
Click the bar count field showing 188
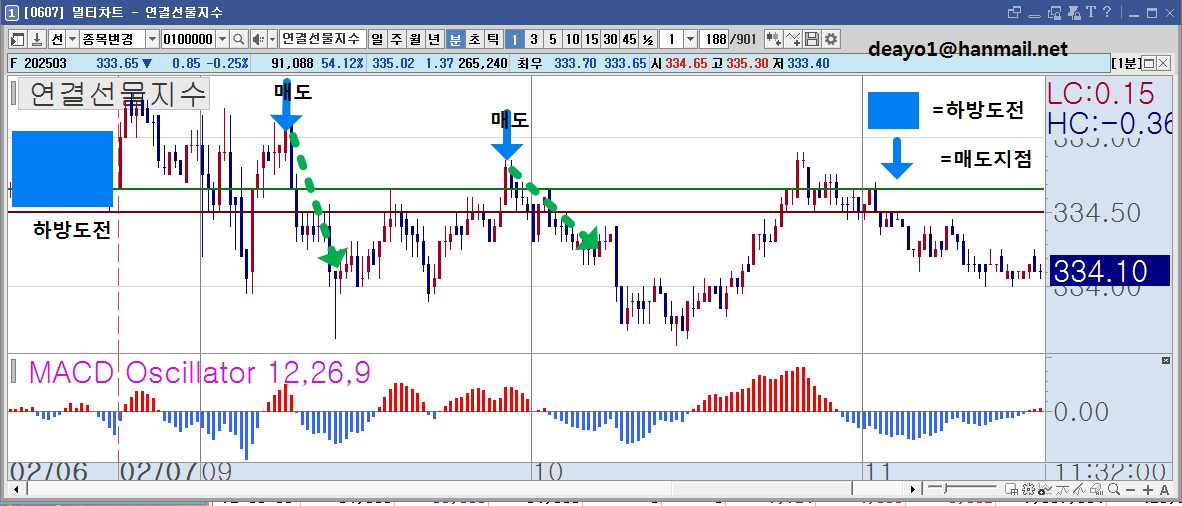pyautogui.click(x=713, y=39)
